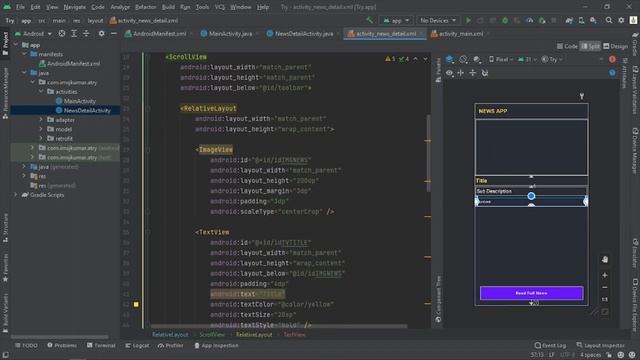Open the SDK Manager toolbar icon
This screenshot has height=360, width=640.
tap(593, 20)
